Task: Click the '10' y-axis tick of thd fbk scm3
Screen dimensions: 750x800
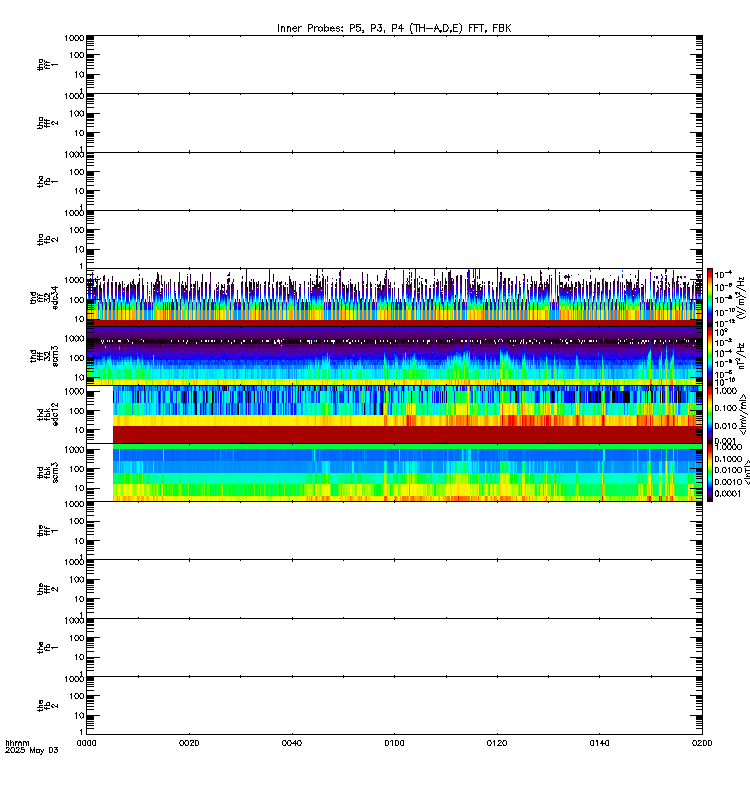Action: [79, 489]
